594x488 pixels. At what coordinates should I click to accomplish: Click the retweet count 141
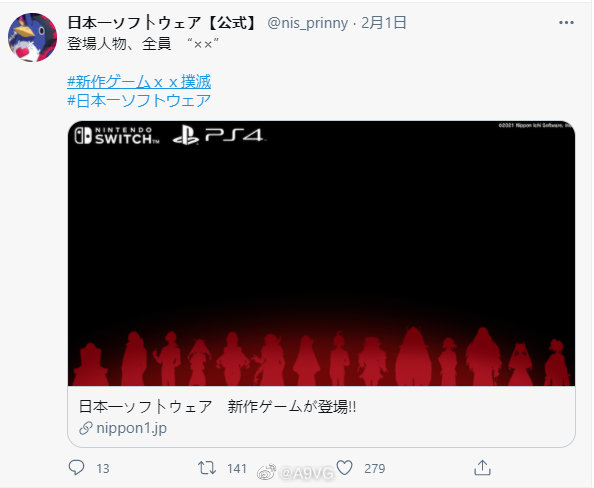[237, 469]
